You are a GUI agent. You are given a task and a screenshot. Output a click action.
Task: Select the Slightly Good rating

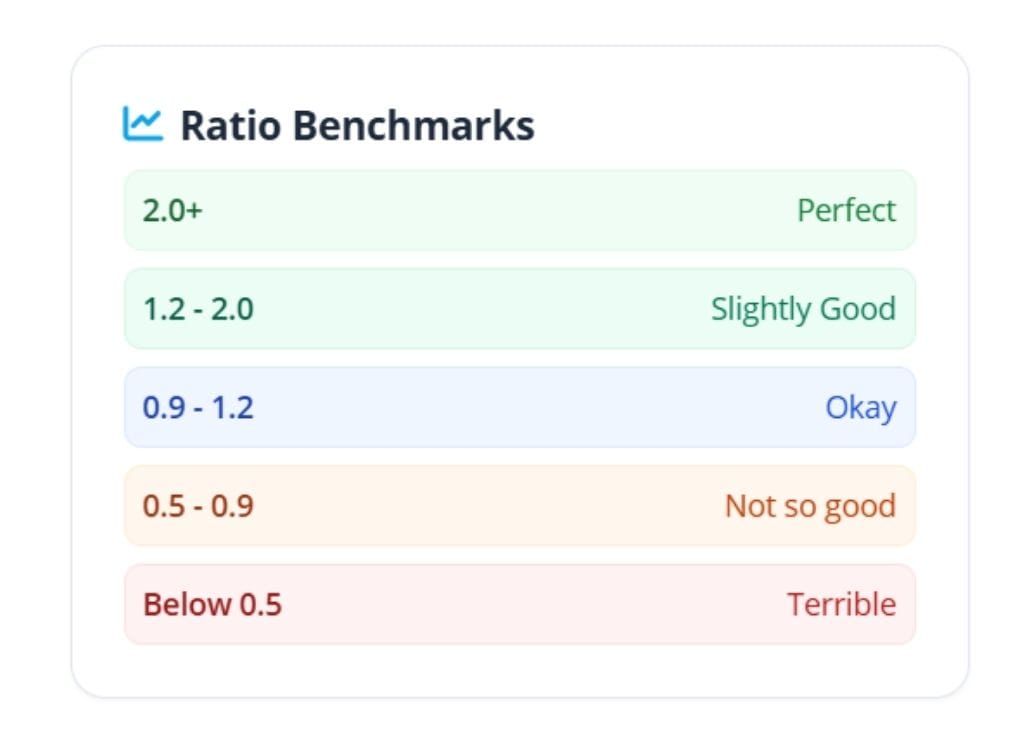[804, 308]
